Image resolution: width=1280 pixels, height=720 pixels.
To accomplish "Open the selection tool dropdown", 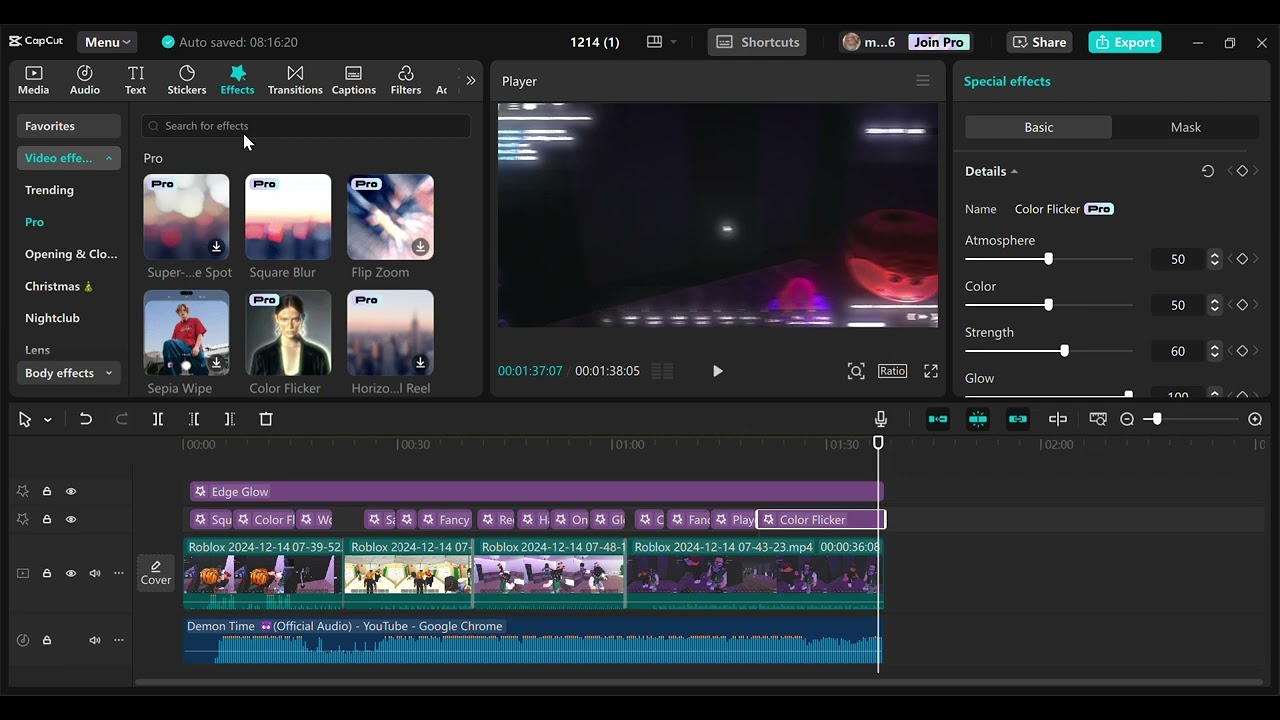I will pyautogui.click(x=47, y=420).
